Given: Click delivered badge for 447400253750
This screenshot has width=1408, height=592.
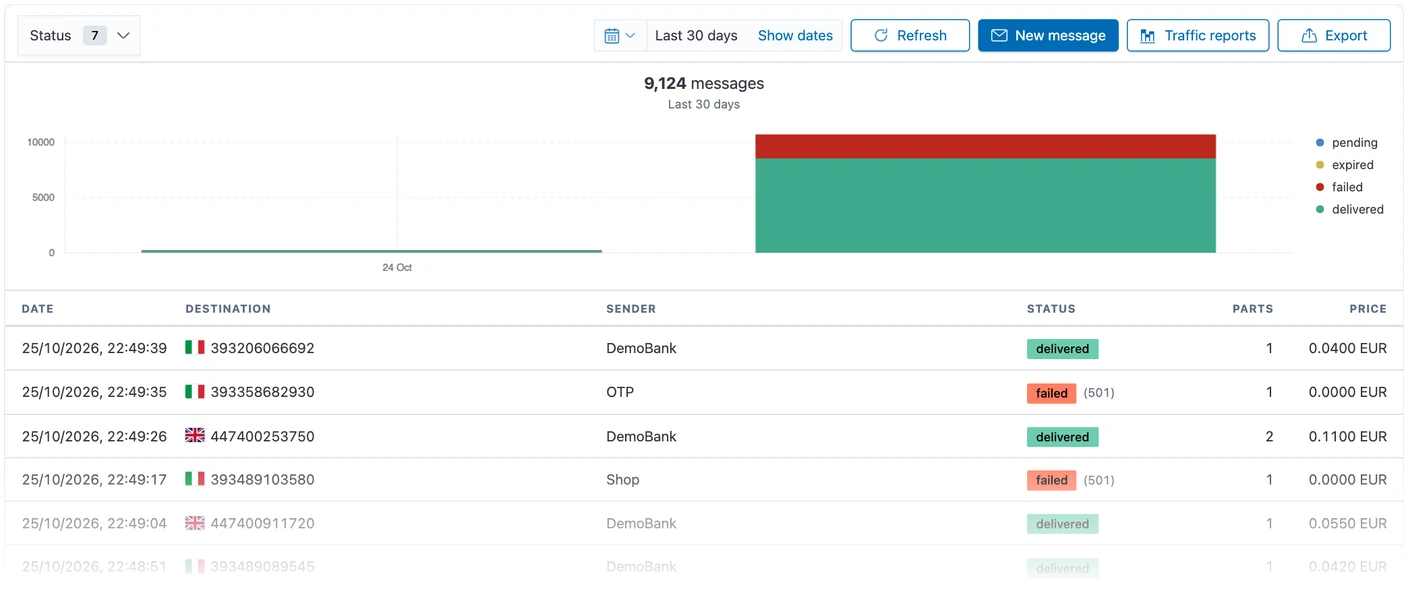Looking at the screenshot, I should pos(1062,437).
